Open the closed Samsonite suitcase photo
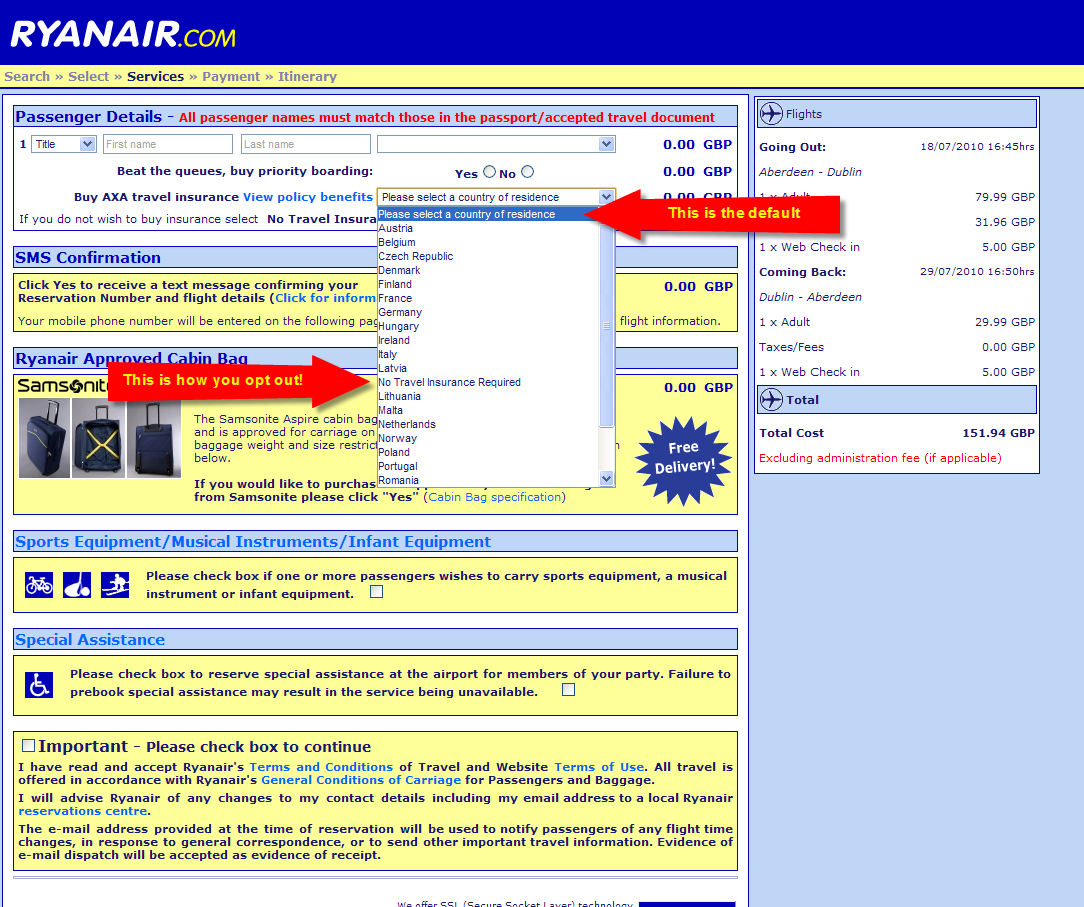This screenshot has height=907, width=1084. point(44,439)
